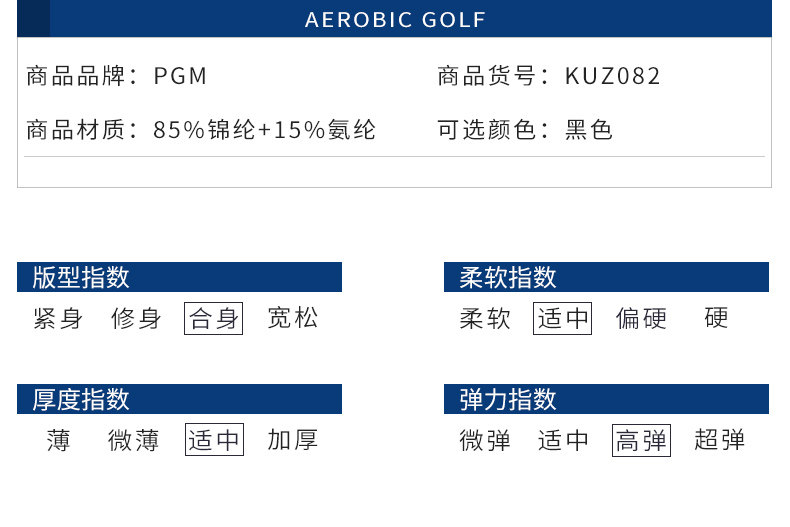Click the brand name PGM
This screenshot has height=527, width=790.
point(181,76)
